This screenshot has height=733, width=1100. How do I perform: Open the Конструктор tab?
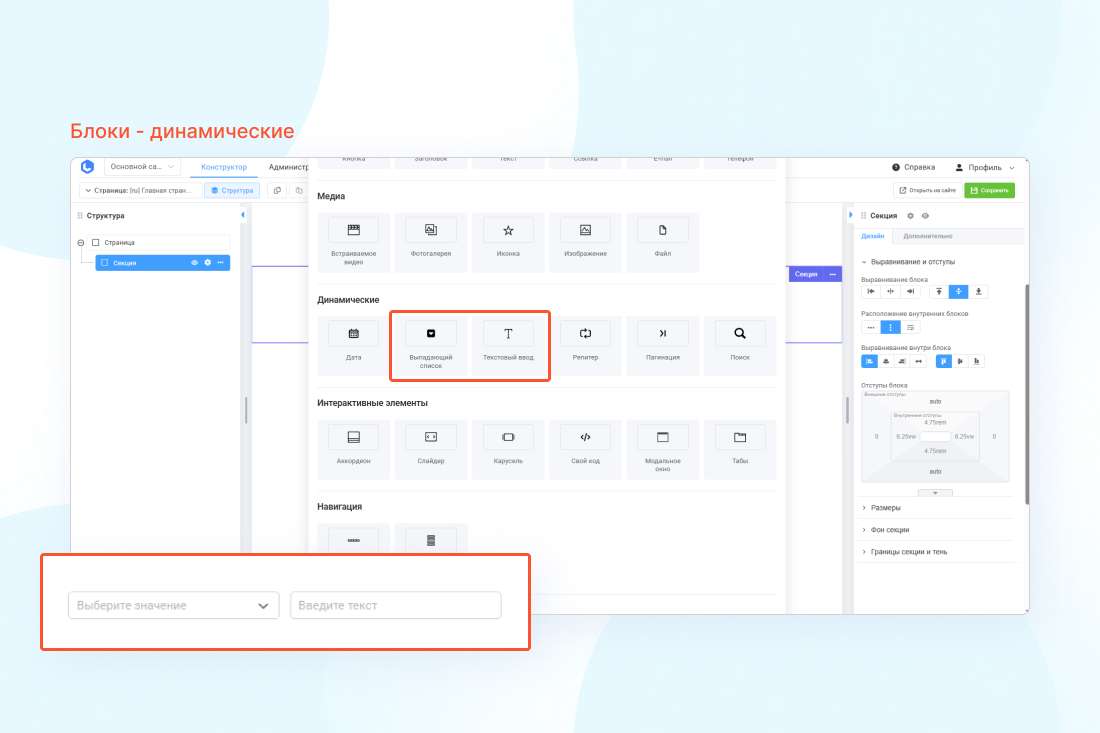(224, 167)
